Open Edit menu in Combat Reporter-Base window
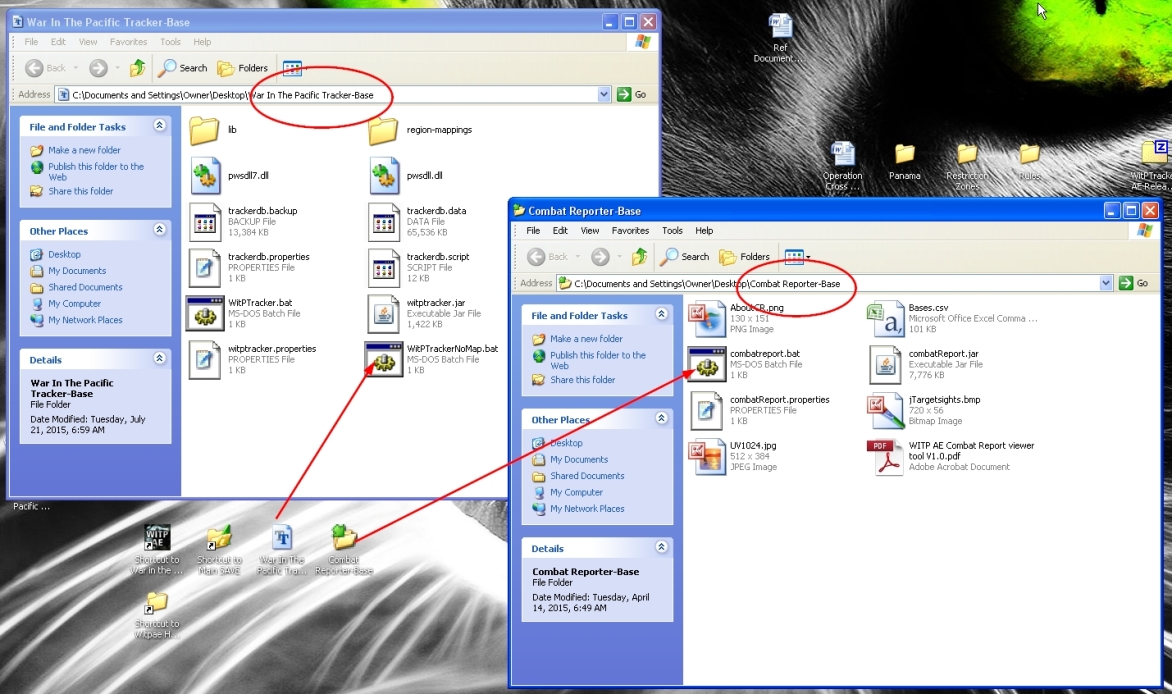1172x694 pixels. tap(560, 230)
